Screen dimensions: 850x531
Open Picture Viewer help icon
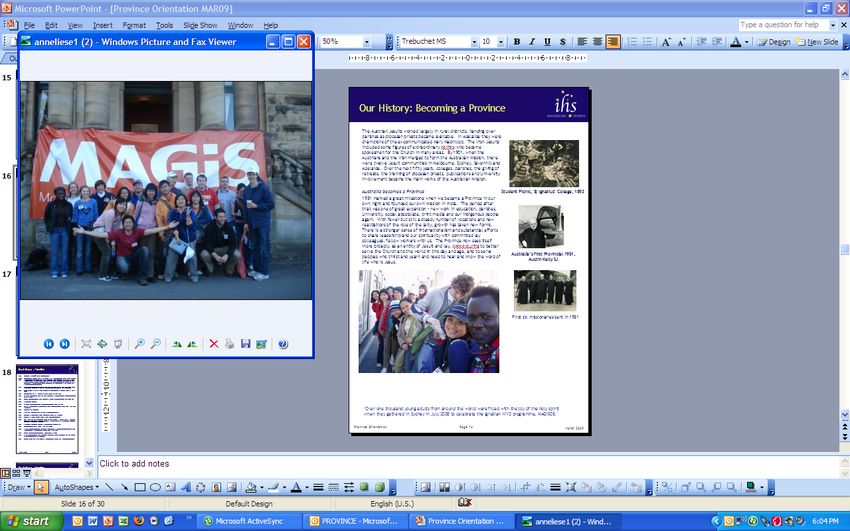(283, 344)
